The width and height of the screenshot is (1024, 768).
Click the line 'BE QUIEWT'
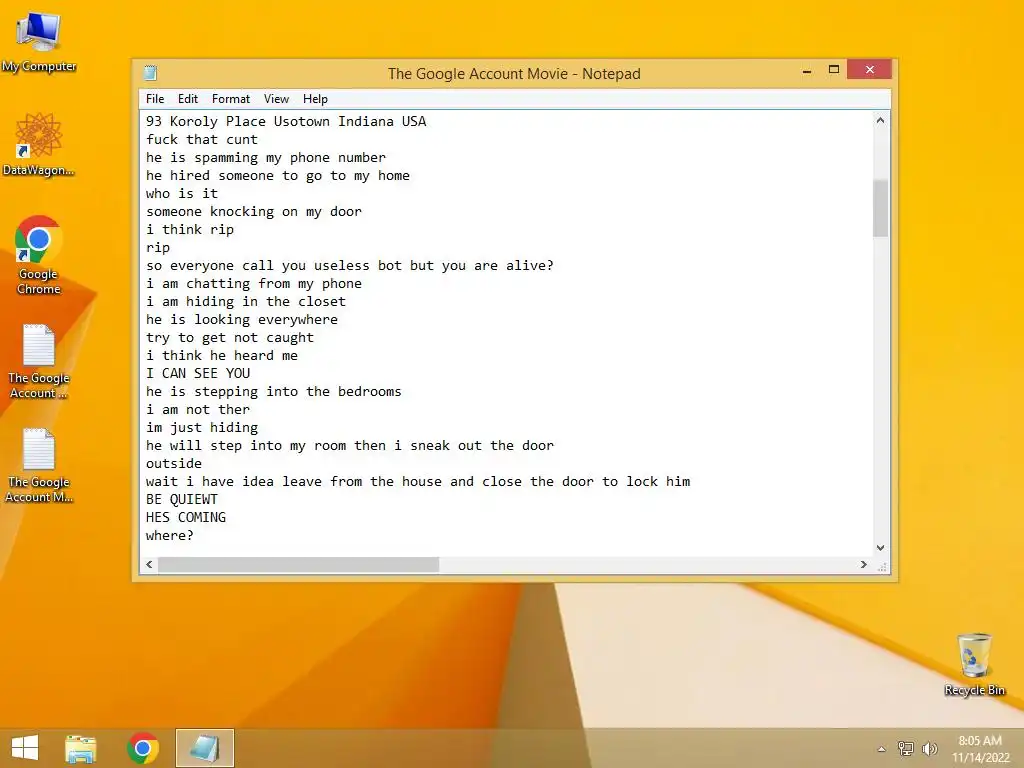point(182,500)
